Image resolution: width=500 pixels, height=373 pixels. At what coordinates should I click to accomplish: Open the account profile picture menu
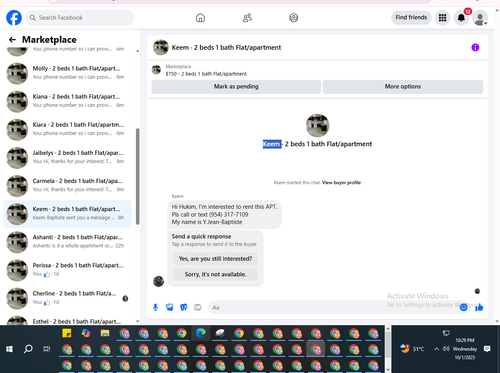(480, 18)
